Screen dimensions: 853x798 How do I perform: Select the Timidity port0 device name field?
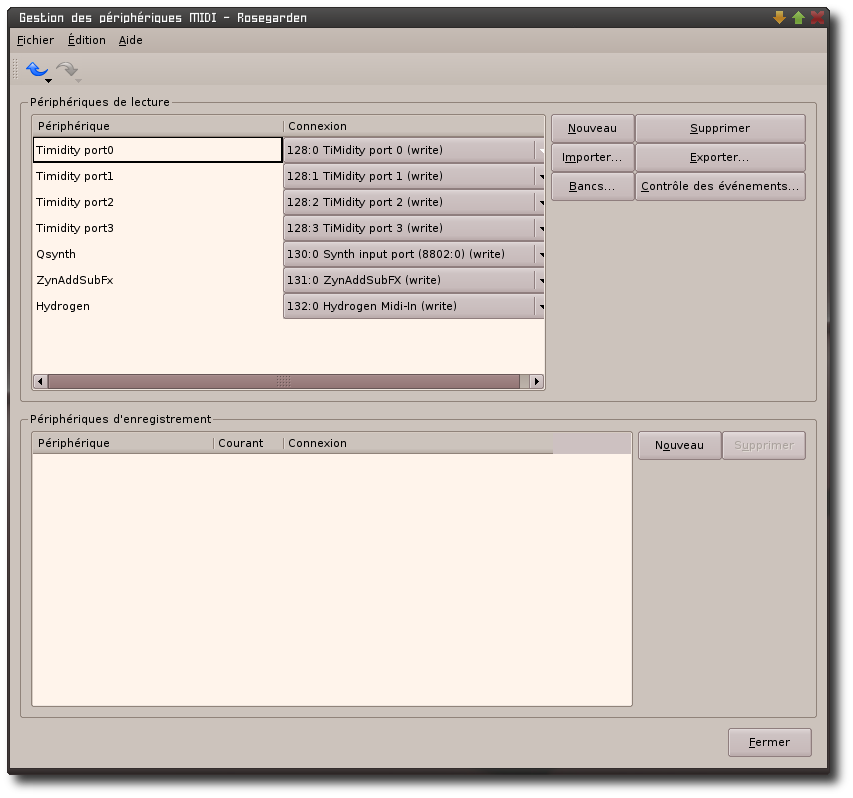158,150
